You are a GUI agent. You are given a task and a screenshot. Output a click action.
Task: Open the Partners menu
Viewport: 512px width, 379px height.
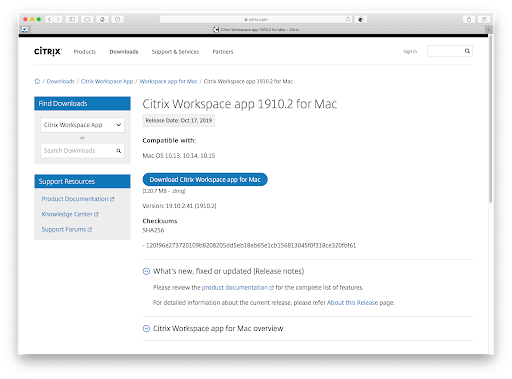click(223, 52)
